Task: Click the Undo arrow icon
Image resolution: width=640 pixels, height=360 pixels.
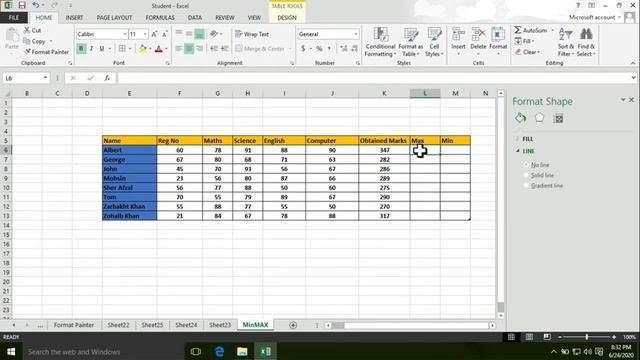Action: click(x=36, y=5)
